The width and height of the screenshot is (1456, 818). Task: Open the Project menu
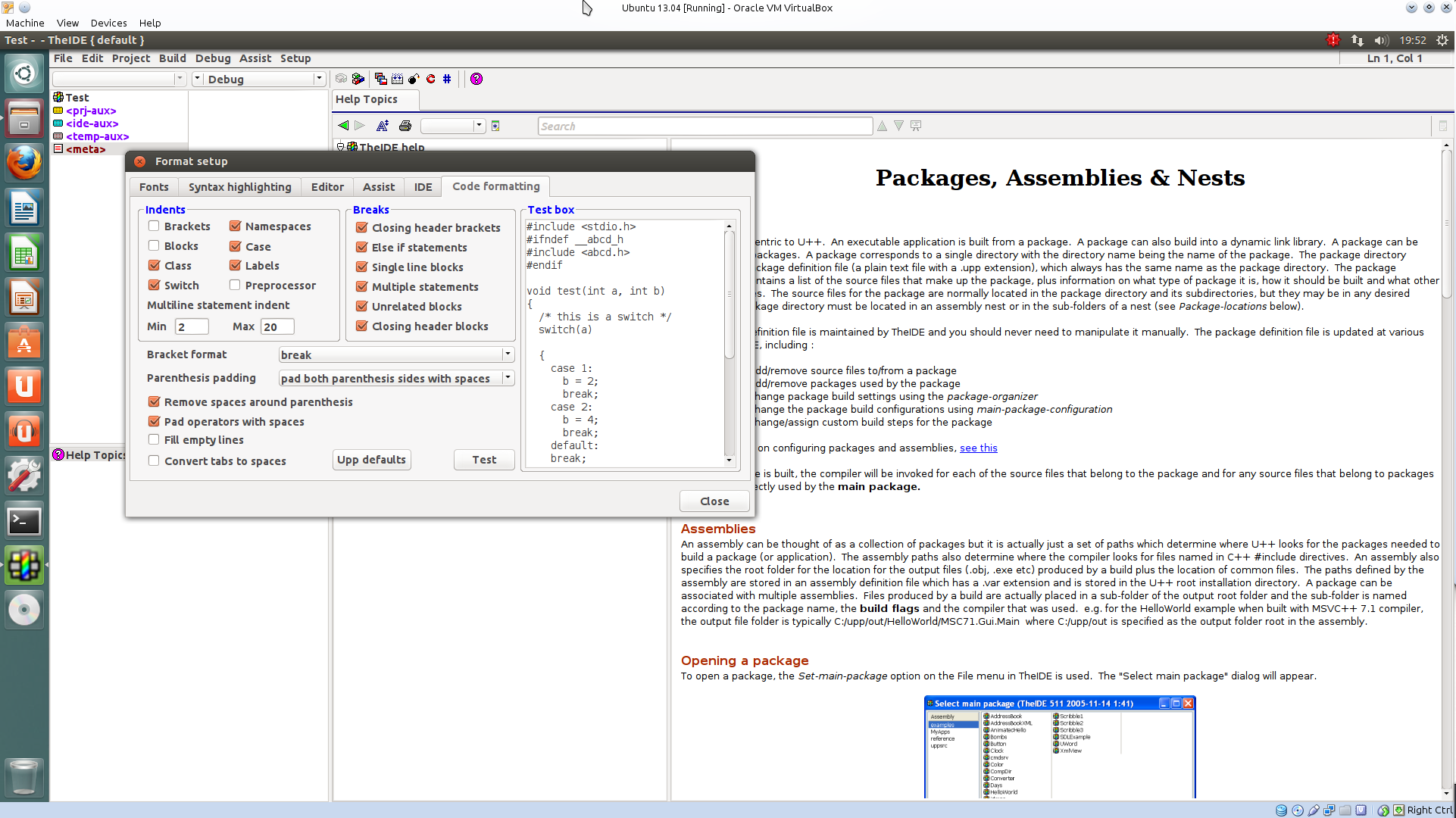click(x=131, y=58)
